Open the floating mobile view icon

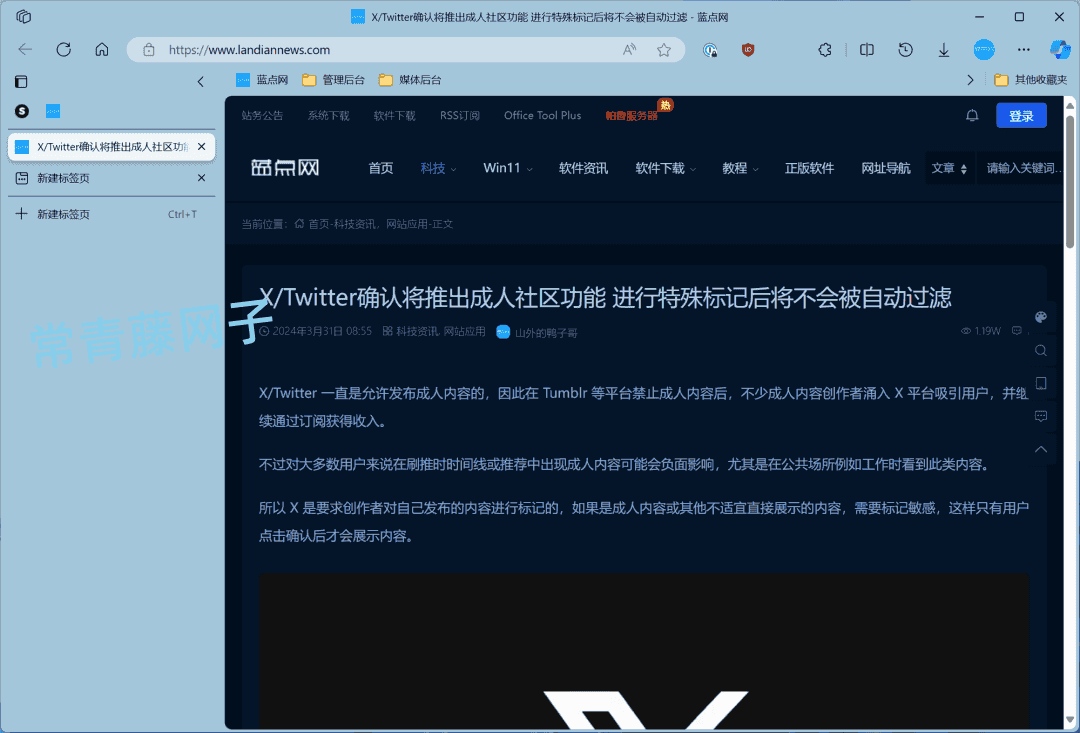click(x=1041, y=383)
